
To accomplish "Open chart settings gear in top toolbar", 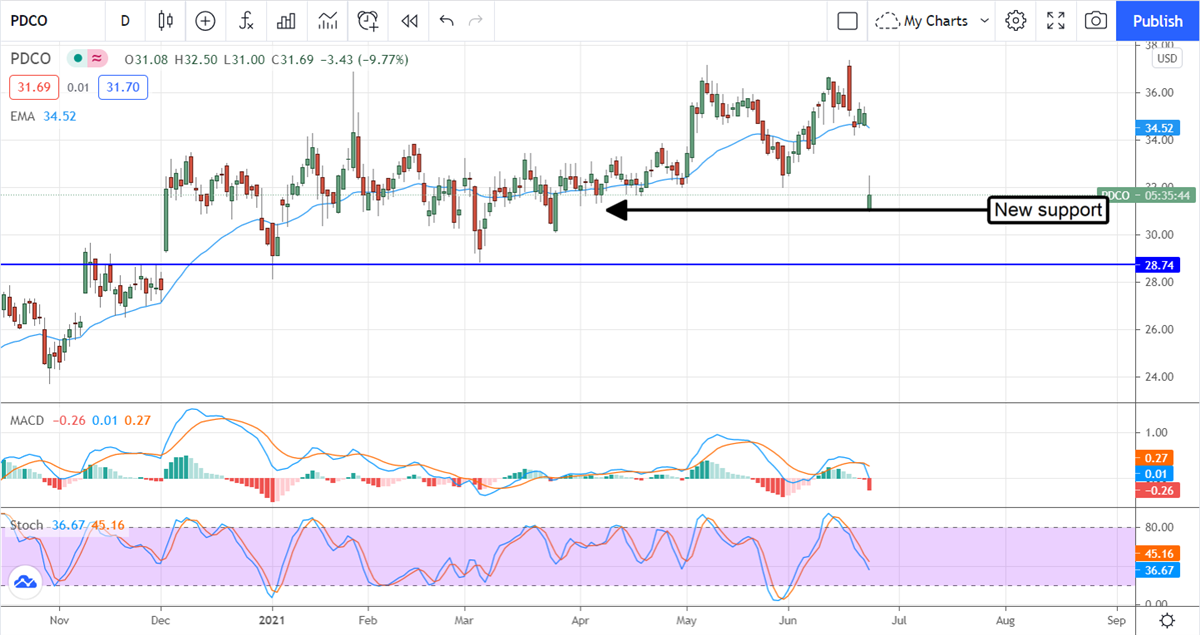I will point(1016,20).
